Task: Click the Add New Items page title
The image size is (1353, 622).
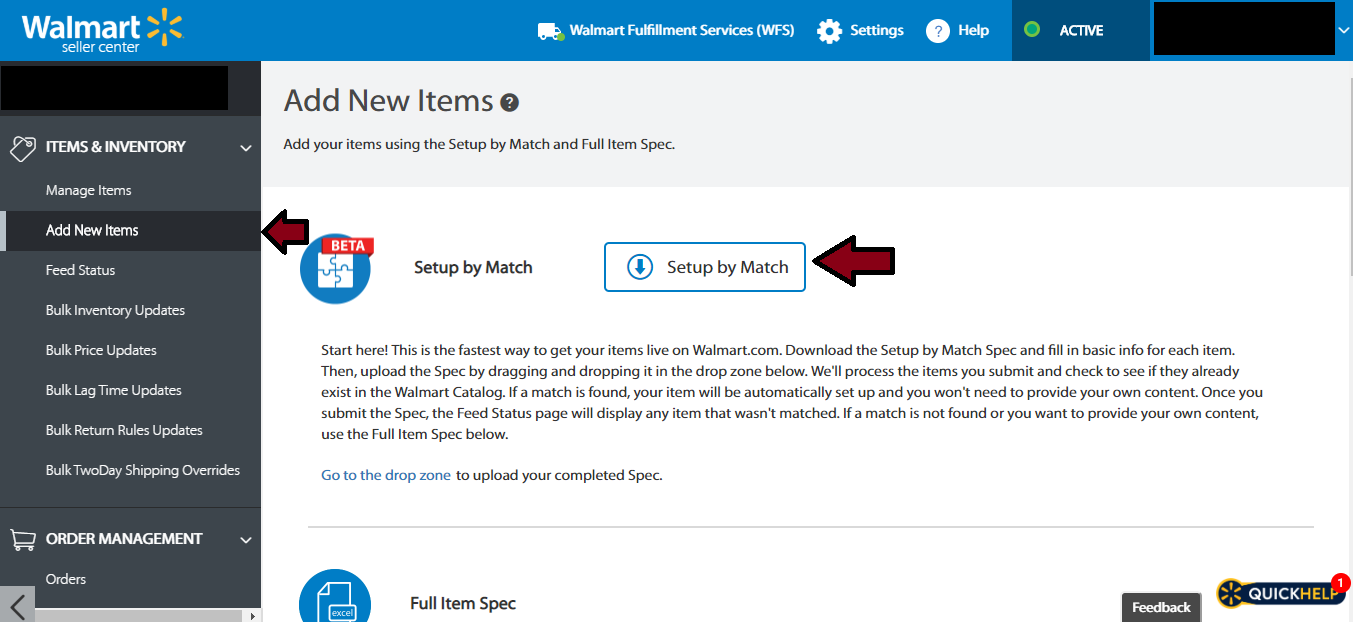Action: (389, 101)
